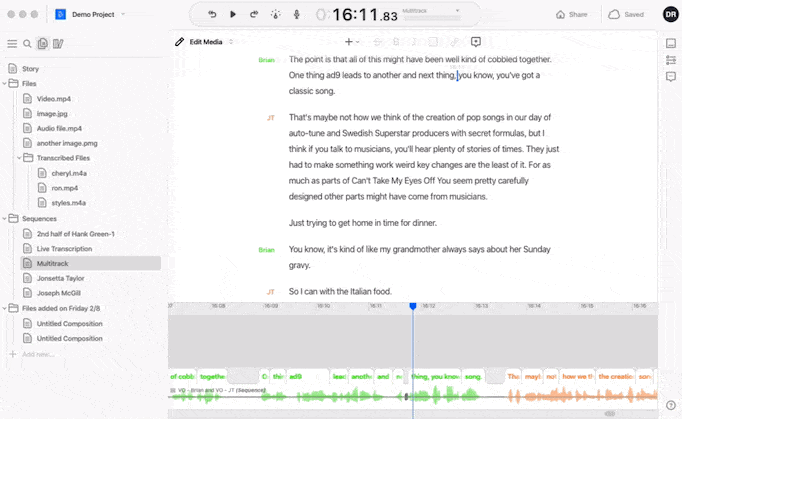The height and width of the screenshot is (491, 800).
Task: Open ron.mp4 transcribed file
Action: point(64,188)
